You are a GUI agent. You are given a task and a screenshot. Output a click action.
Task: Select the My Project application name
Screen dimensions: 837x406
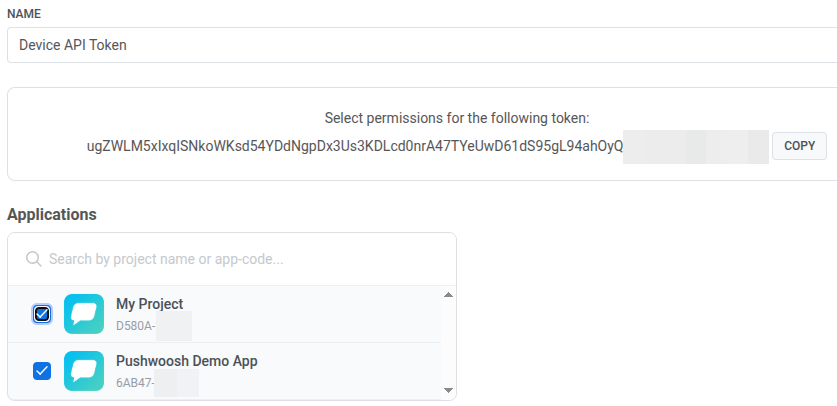click(149, 304)
